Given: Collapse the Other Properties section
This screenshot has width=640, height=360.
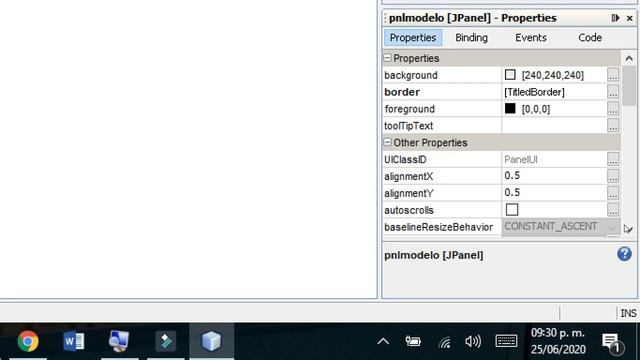Looking at the screenshot, I should 387,142.
